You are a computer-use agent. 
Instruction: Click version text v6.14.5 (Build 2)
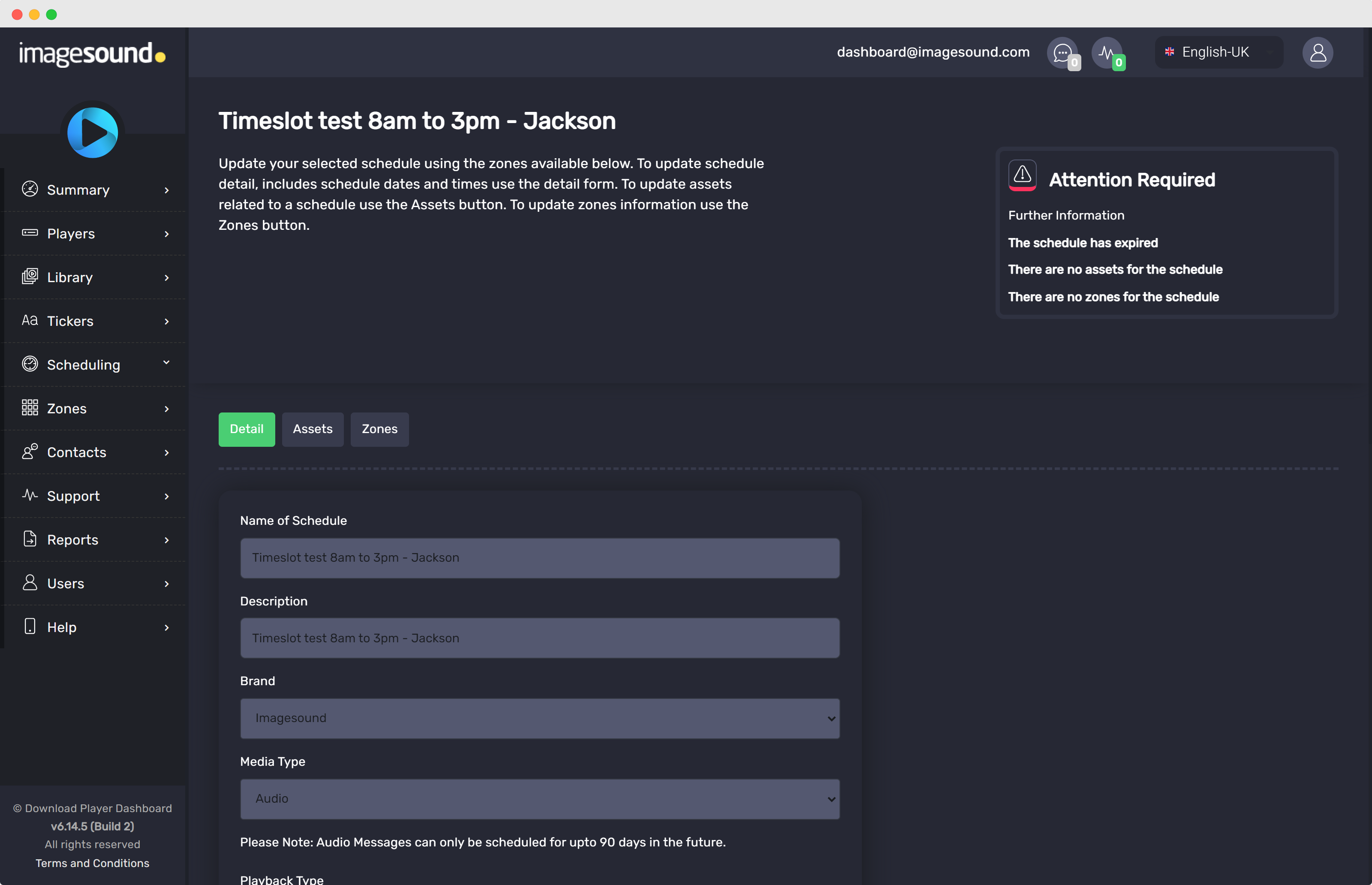tap(93, 826)
